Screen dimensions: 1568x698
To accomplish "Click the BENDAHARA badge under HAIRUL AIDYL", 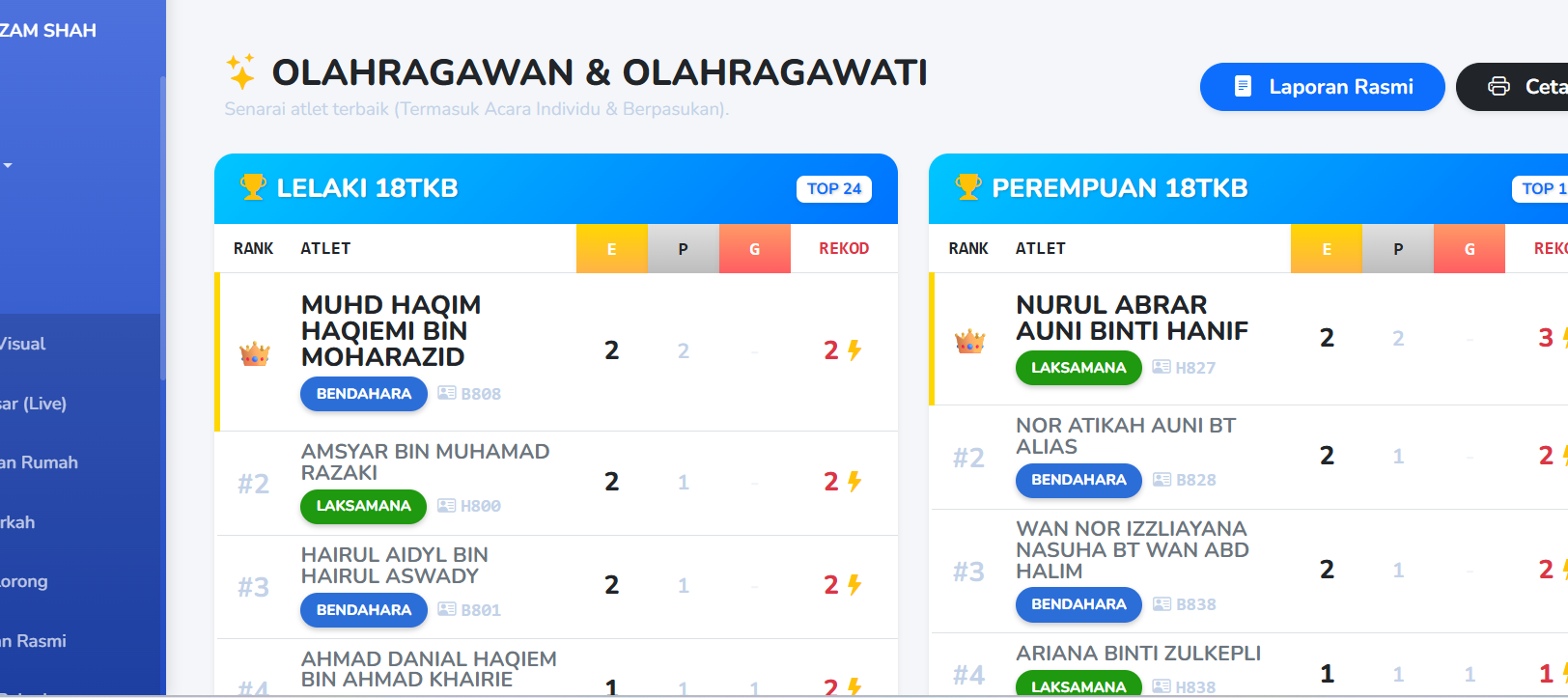I will [364, 610].
